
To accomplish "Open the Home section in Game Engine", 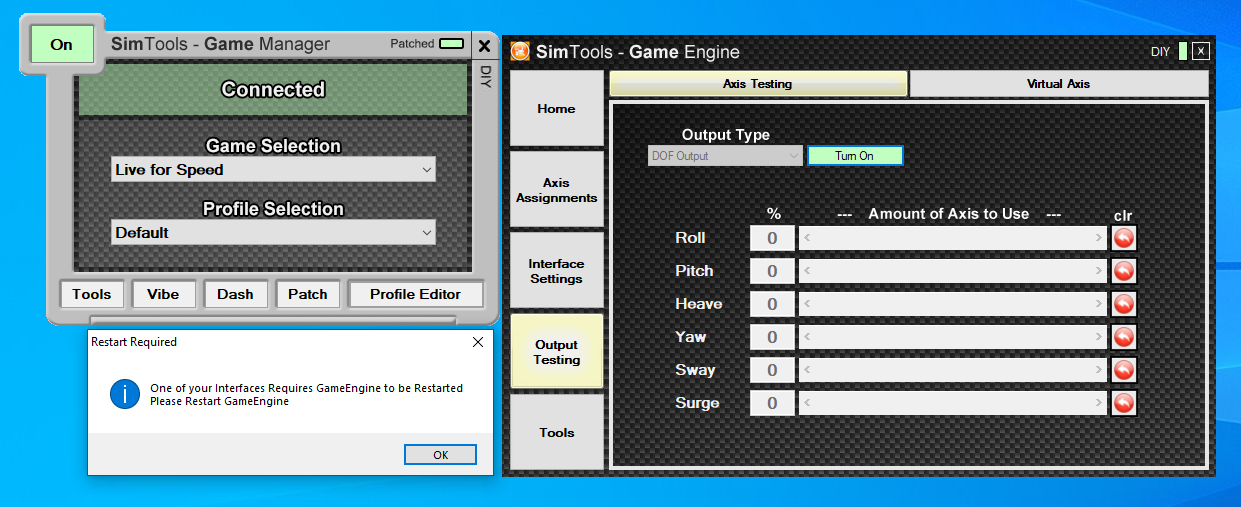I will pyautogui.click(x=557, y=109).
